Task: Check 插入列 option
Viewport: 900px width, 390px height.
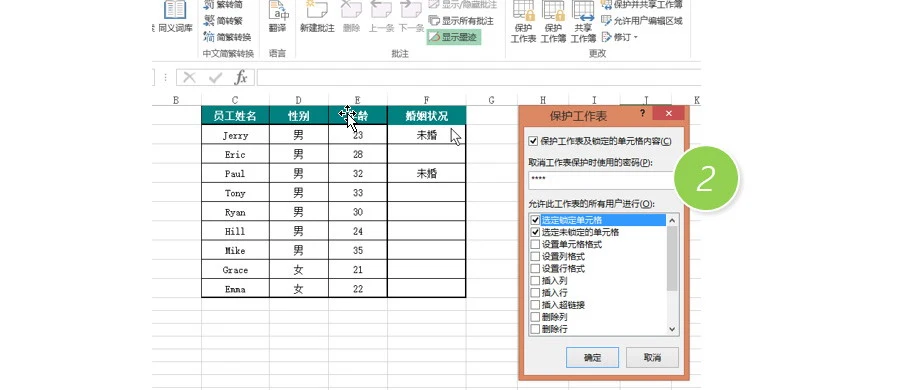Action: click(535, 280)
